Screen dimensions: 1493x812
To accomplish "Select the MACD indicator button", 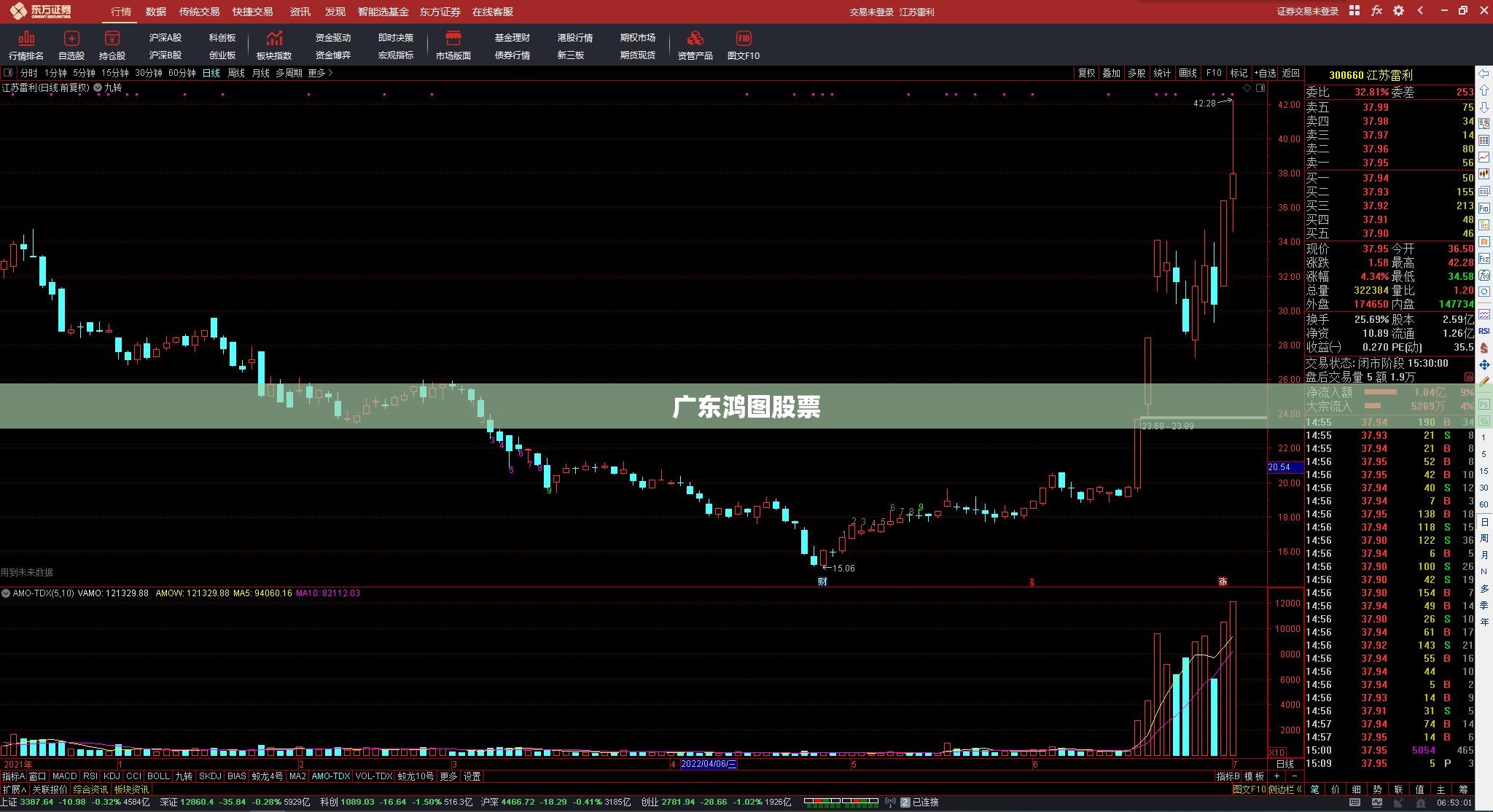I will point(64,776).
